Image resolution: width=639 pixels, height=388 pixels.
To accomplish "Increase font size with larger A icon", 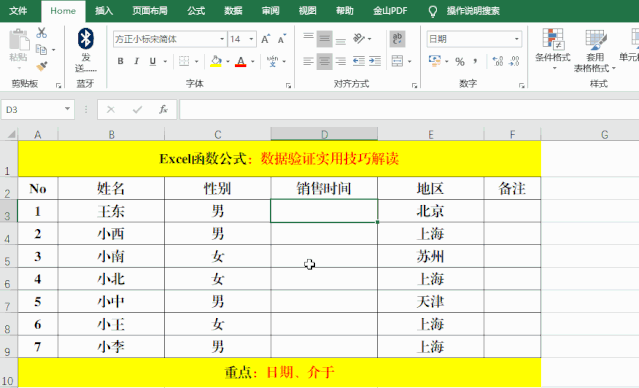I will pyautogui.click(x=265, y=39).
